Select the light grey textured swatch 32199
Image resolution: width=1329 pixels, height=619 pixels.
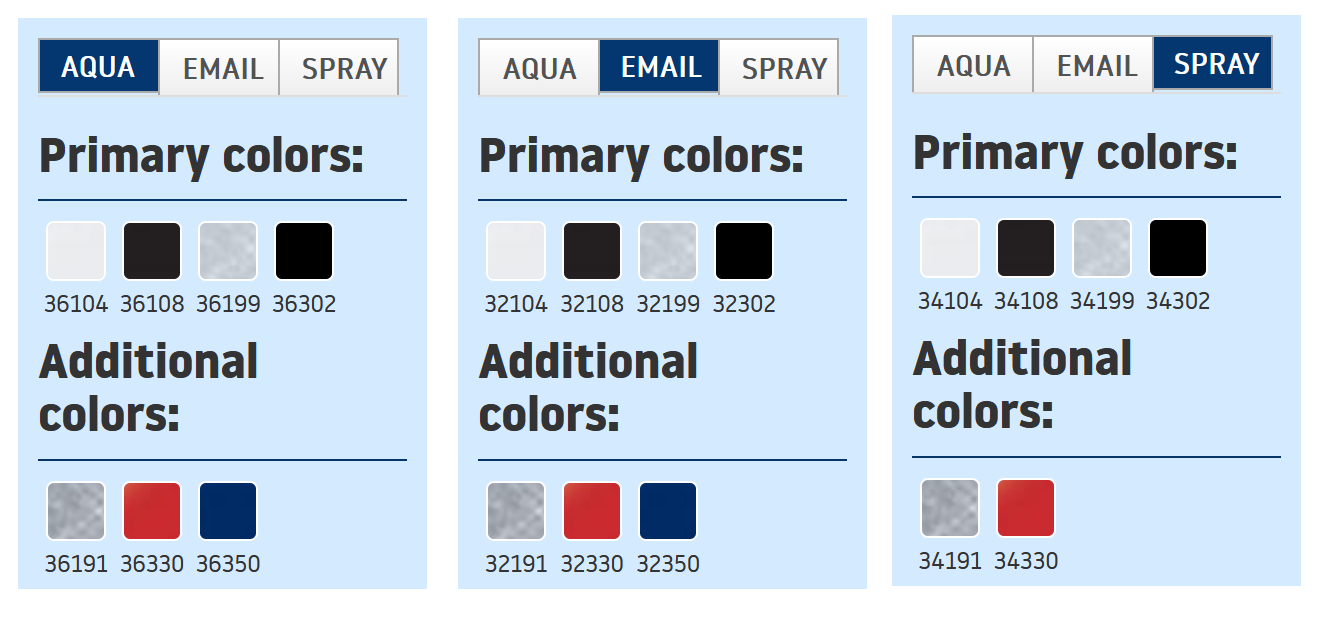[x=668, y=251]
